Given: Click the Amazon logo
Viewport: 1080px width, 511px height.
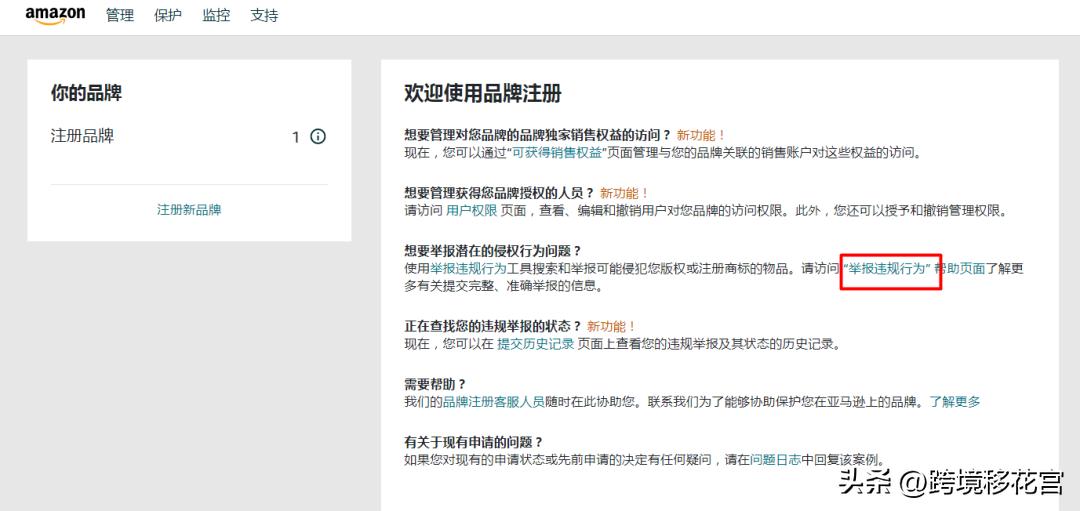Looking at the screenshot, I should click(55, 16).
